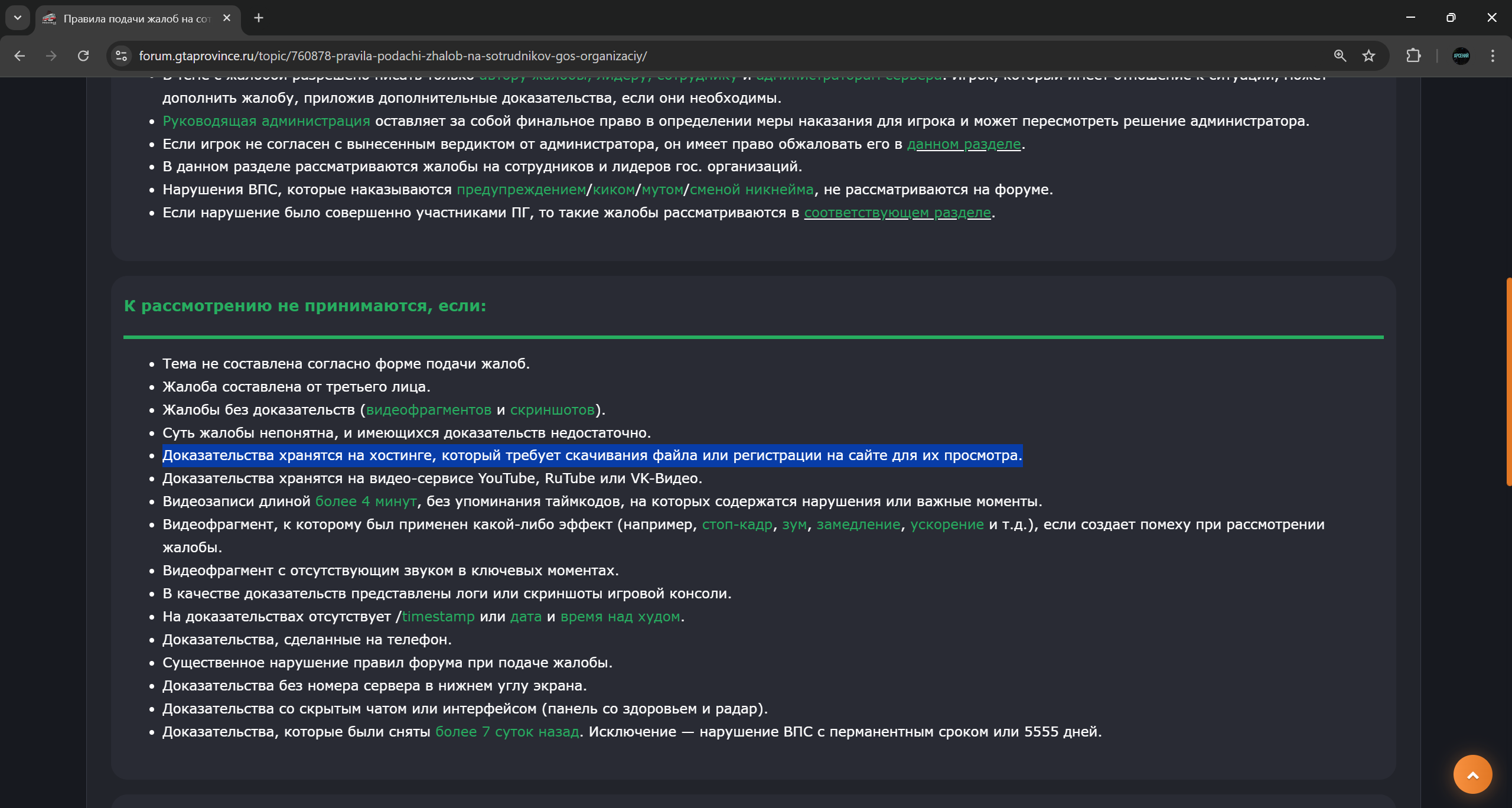Open the "соответствующем разделе" link
Image resolution: width=1512 pixels, height=808 pixels.
click(897, 213)
